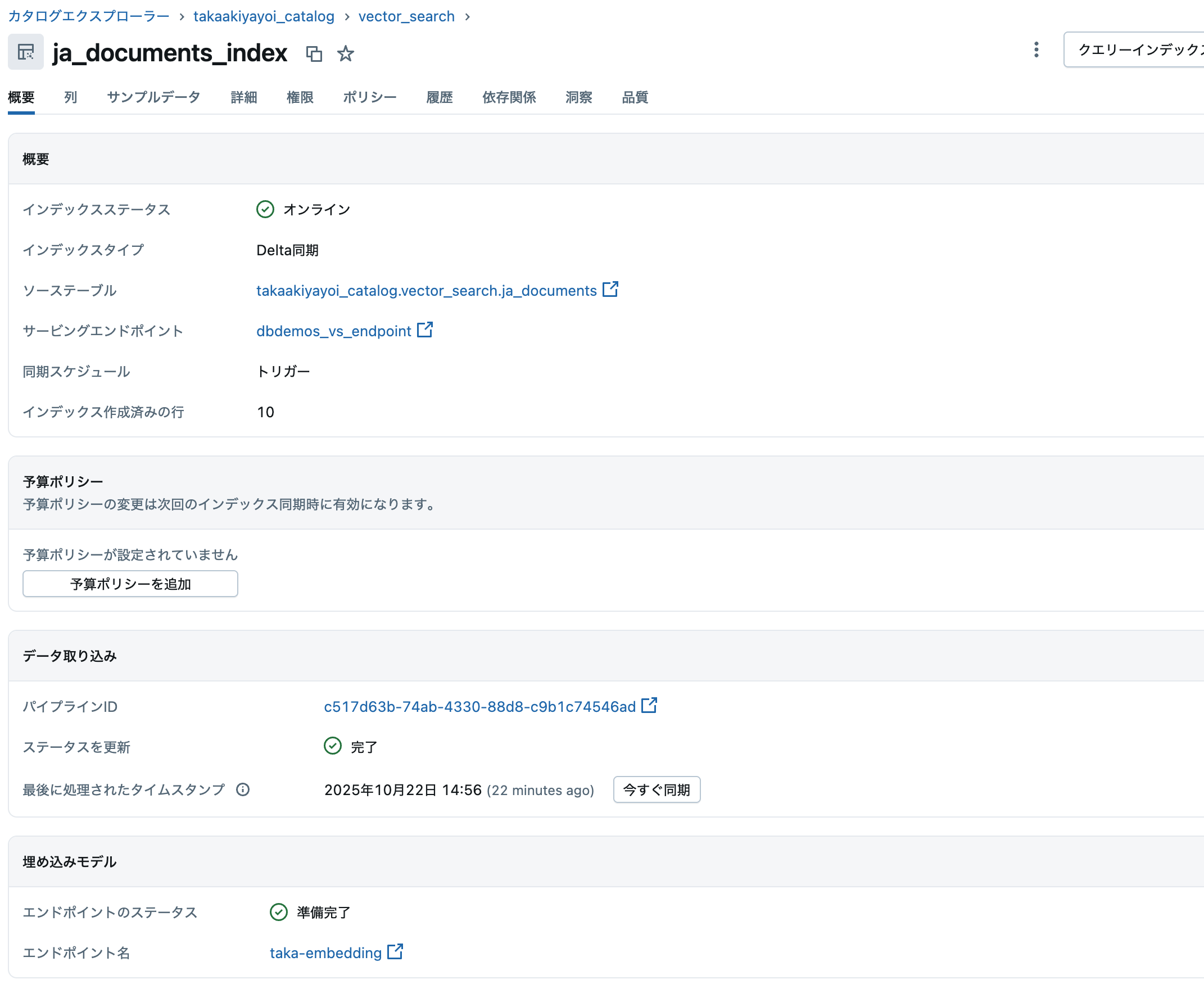The height and width of the screenshot is (993, 1204).
Task: Show info tooltip for last processed timestamp
Action: (x=243, y=790)
